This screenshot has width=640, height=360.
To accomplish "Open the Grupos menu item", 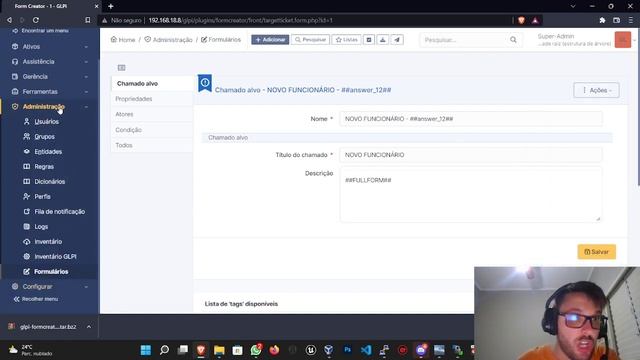I will 44,137.
